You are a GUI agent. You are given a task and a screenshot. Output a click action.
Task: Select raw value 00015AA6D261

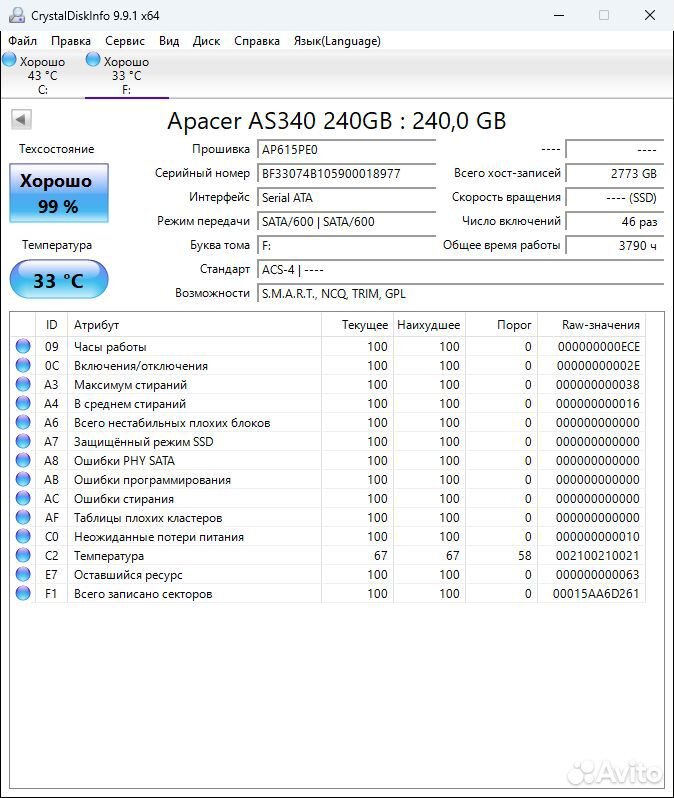(596, 594)
